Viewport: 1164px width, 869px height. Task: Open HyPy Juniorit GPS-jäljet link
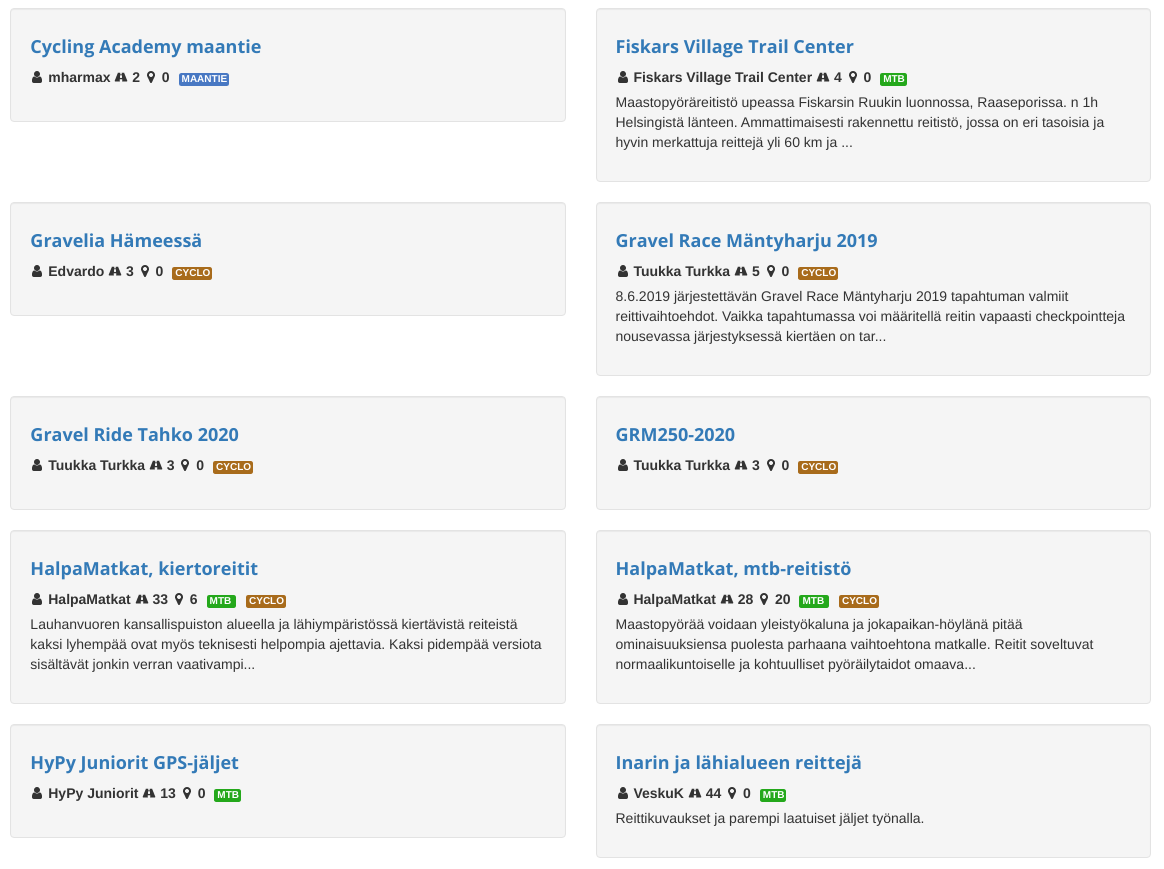click(134, 763)
